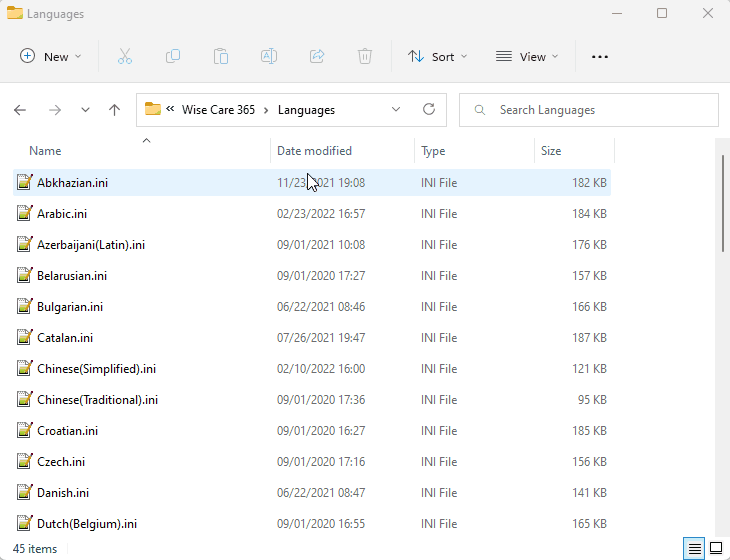Go forward with the right arrow
This screenshot has height=560, width=730.
(55, 110)
